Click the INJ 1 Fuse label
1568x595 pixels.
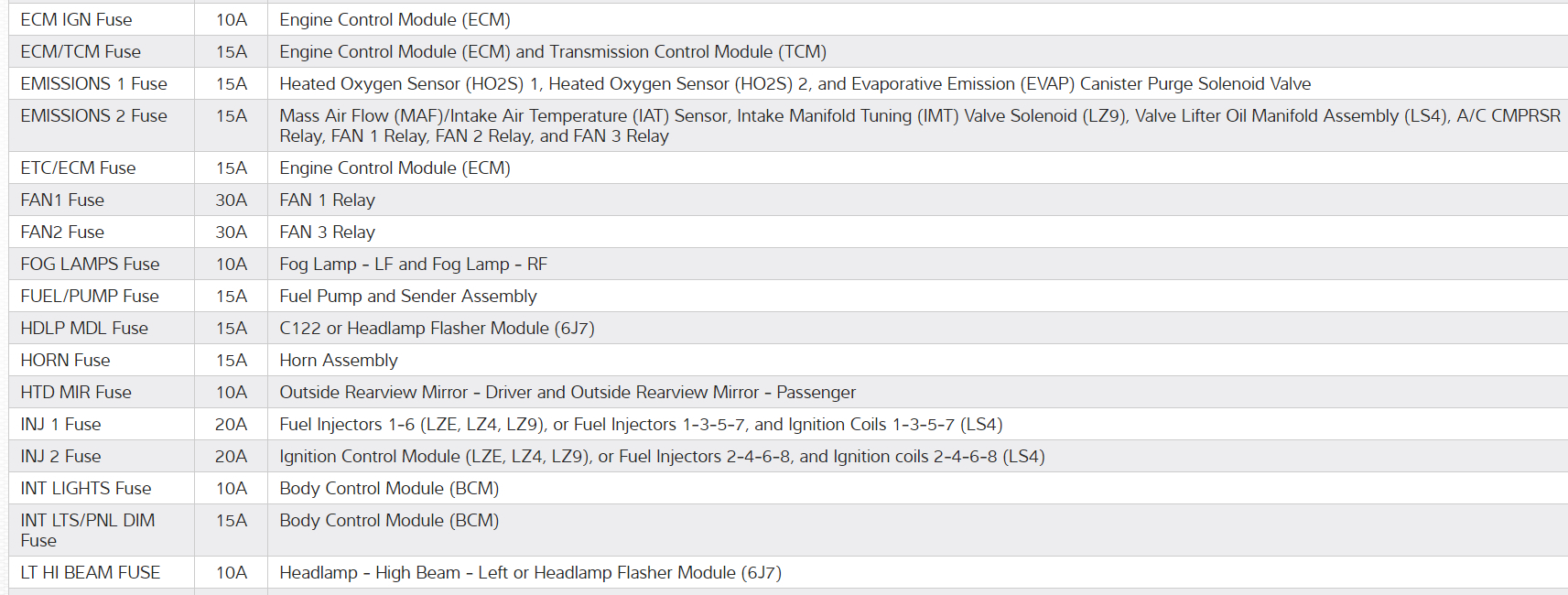point(60,424)
